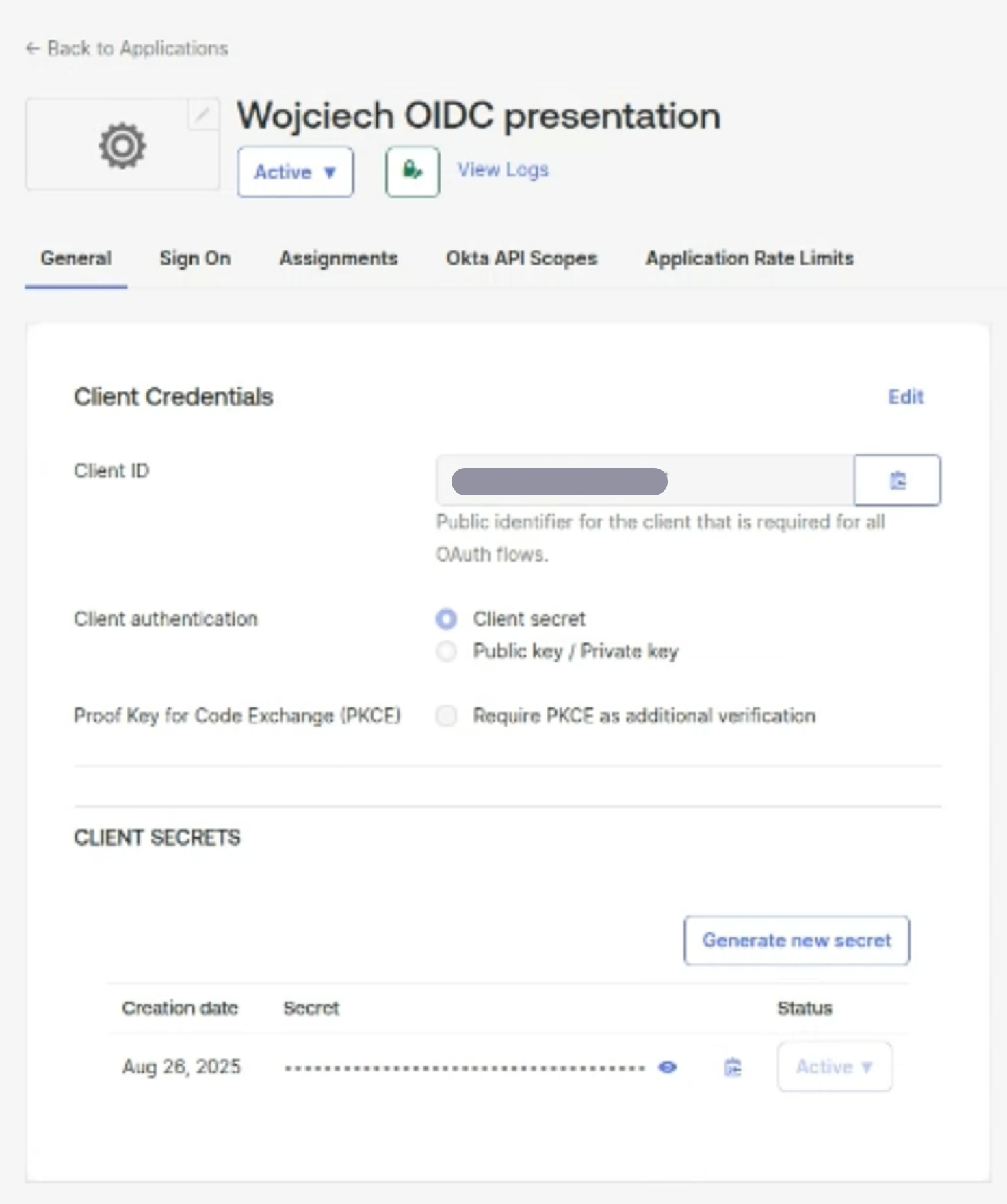Viewport: 1007px width, 1204px height.
Task: Enable Require PKCE as additional verification
Action: [x=446, y=716]
